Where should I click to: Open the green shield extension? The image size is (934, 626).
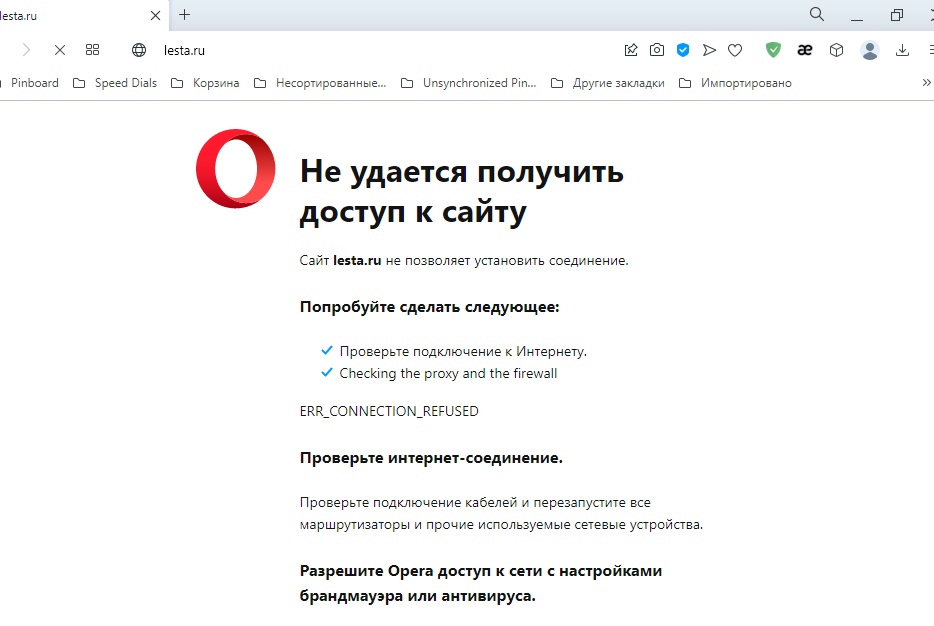(773, 50)
